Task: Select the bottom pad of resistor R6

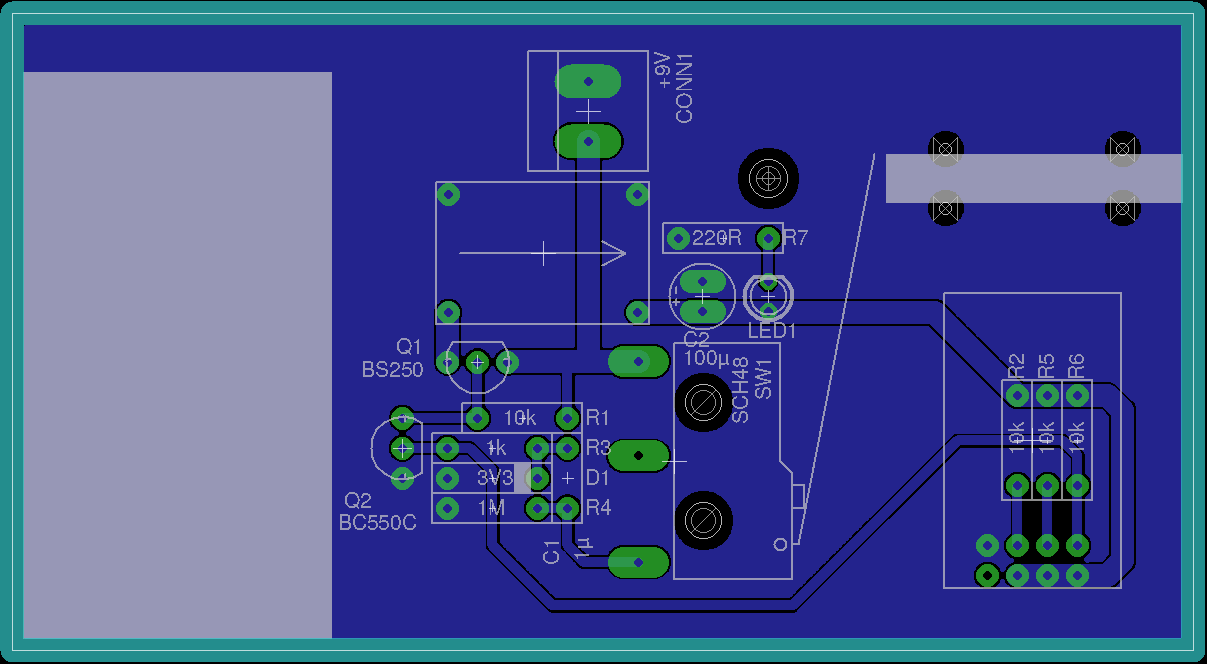Action: 1077,486
